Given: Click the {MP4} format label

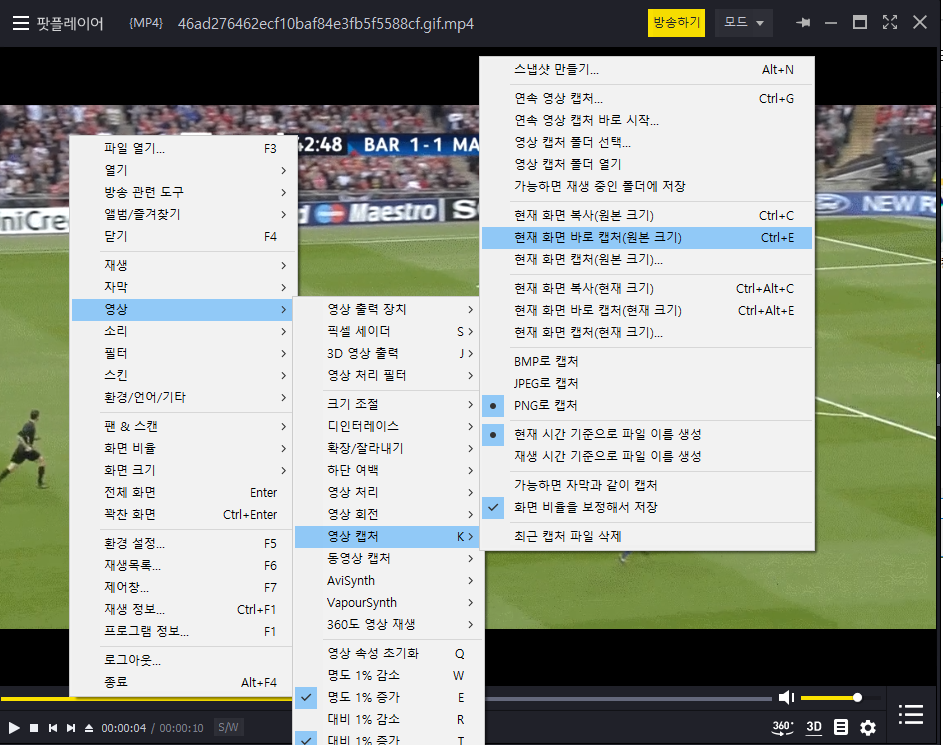Looking at the screenshot, I should point(146,23).
